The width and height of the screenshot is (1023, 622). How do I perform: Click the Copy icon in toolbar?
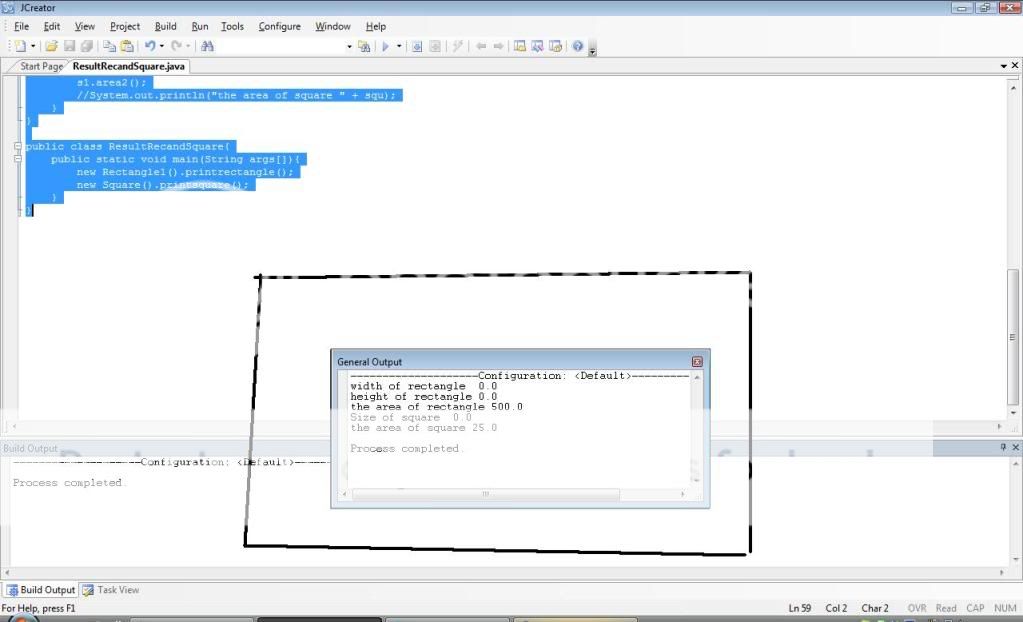[110, 46]
